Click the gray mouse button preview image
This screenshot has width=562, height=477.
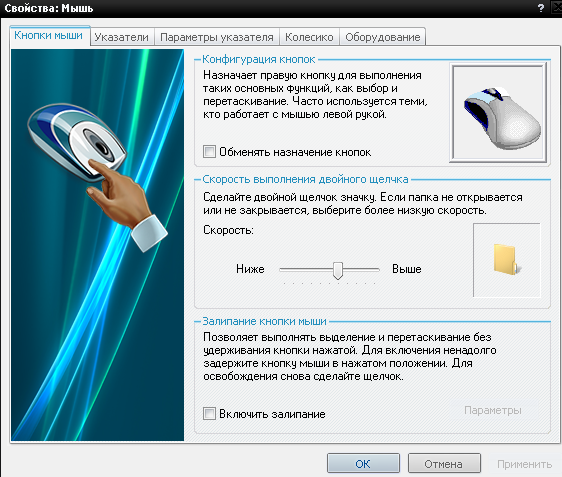point(499,112)
